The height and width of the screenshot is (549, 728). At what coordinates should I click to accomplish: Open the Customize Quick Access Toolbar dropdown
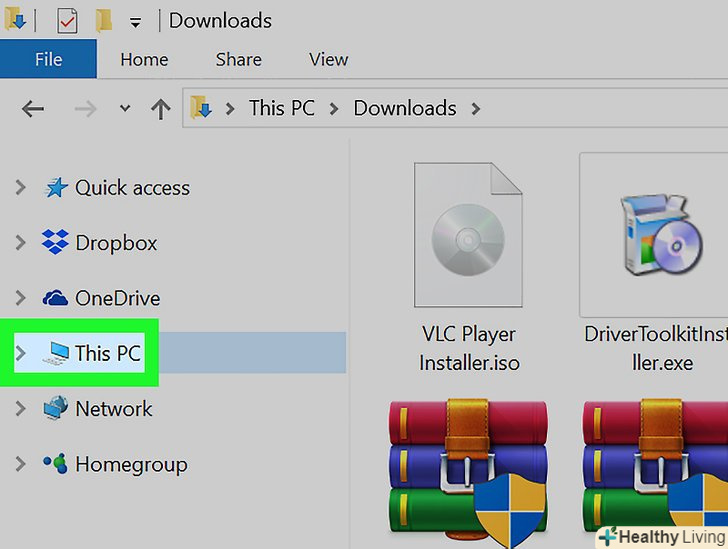pyautogui.click(x=135, y=22)
